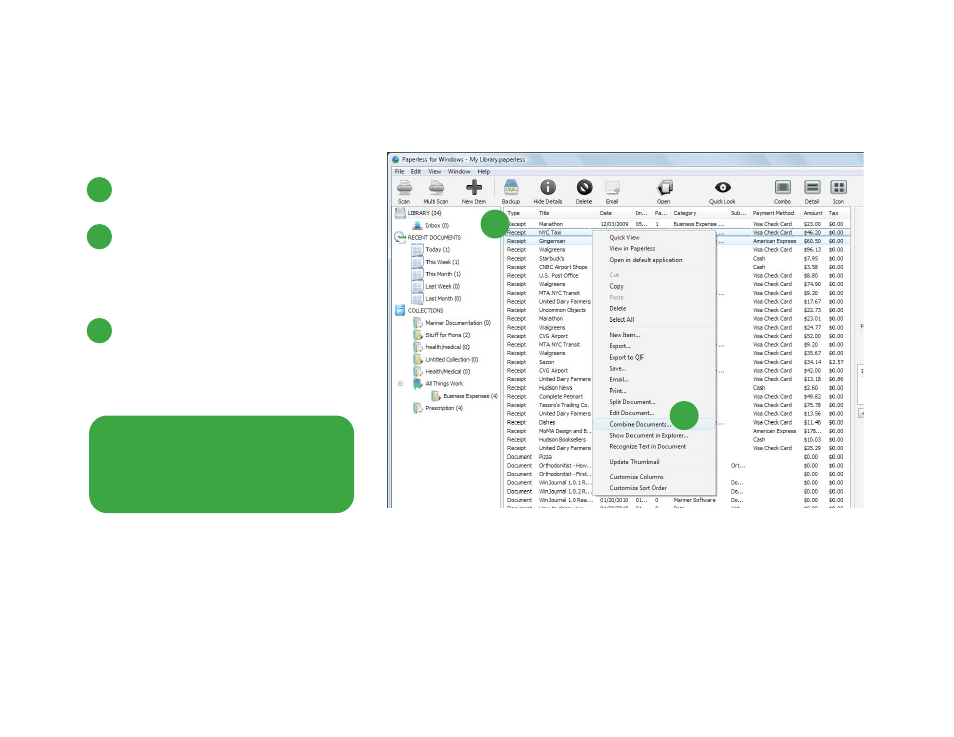Select the Pizza document row
954x737 pixels.
[x=677, y=456]
